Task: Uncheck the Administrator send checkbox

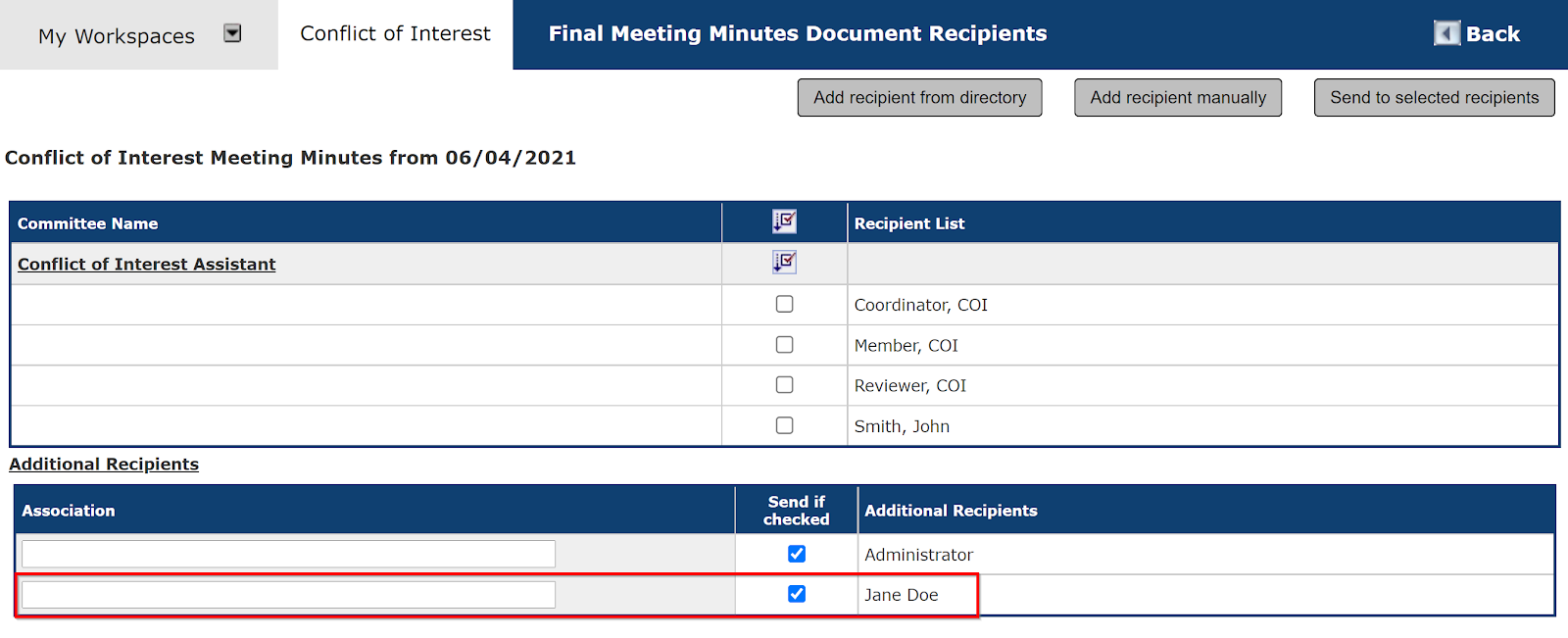Action: click(x=797, y=554)
